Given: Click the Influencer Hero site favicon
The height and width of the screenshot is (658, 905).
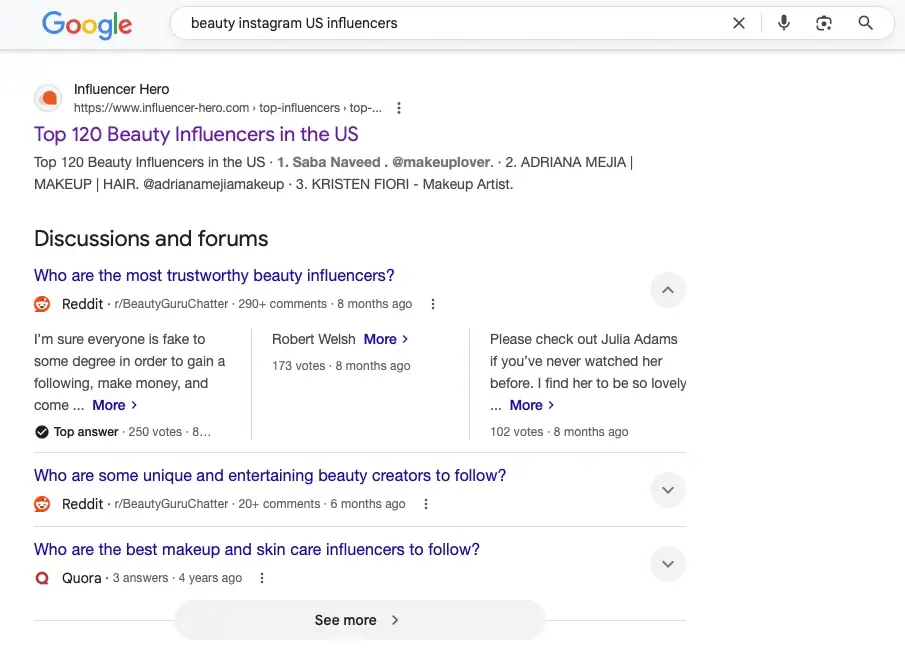Looking at the screenshot, I should 48,98.
